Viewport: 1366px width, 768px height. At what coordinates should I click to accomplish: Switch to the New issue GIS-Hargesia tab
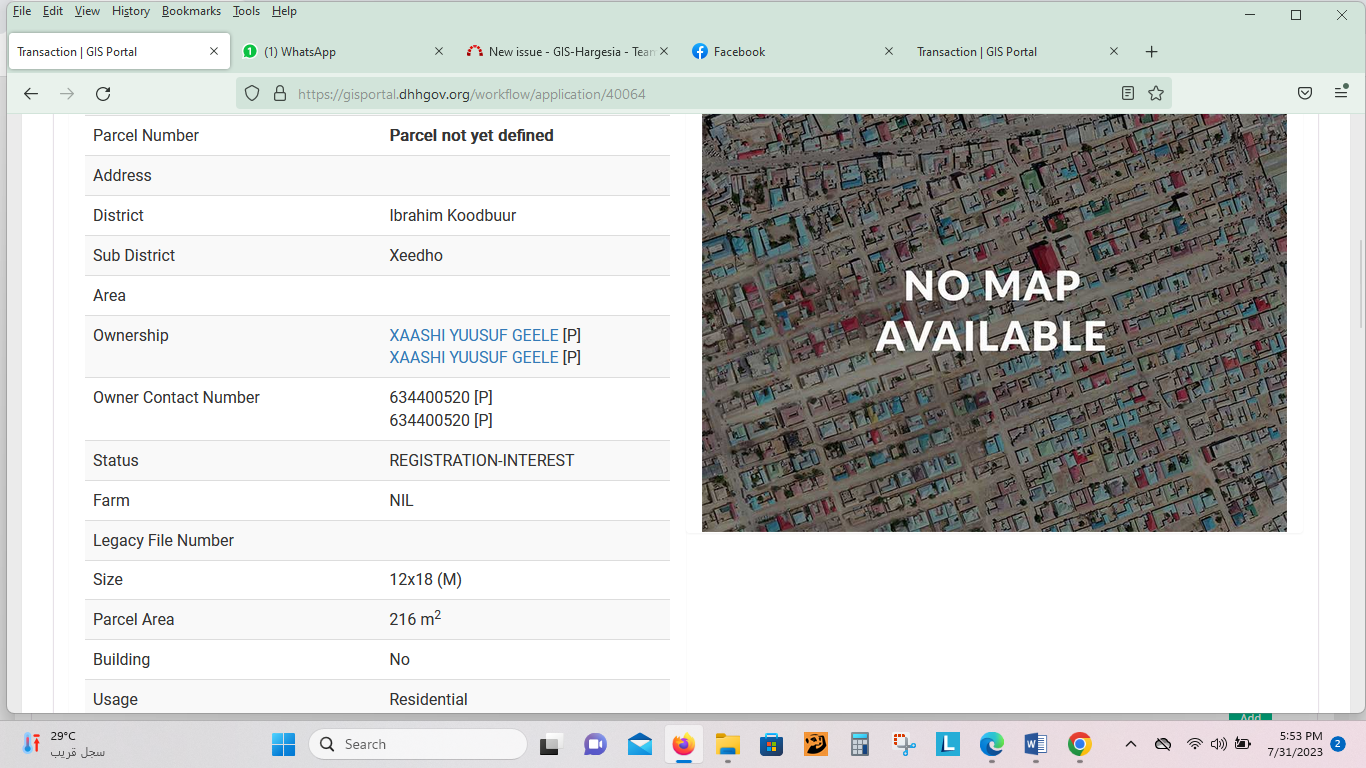click(x=567, y=52)
